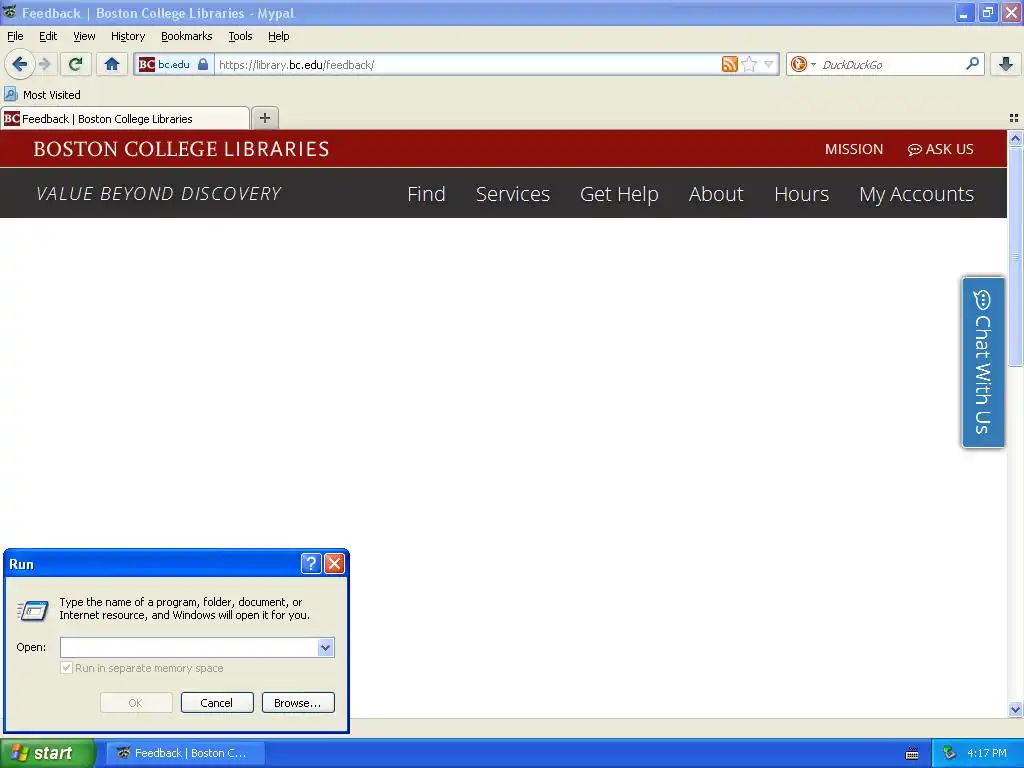Viewport: 1024px width, 768px height.
Task: Open the About navigation item
Action: click(716, 194)
